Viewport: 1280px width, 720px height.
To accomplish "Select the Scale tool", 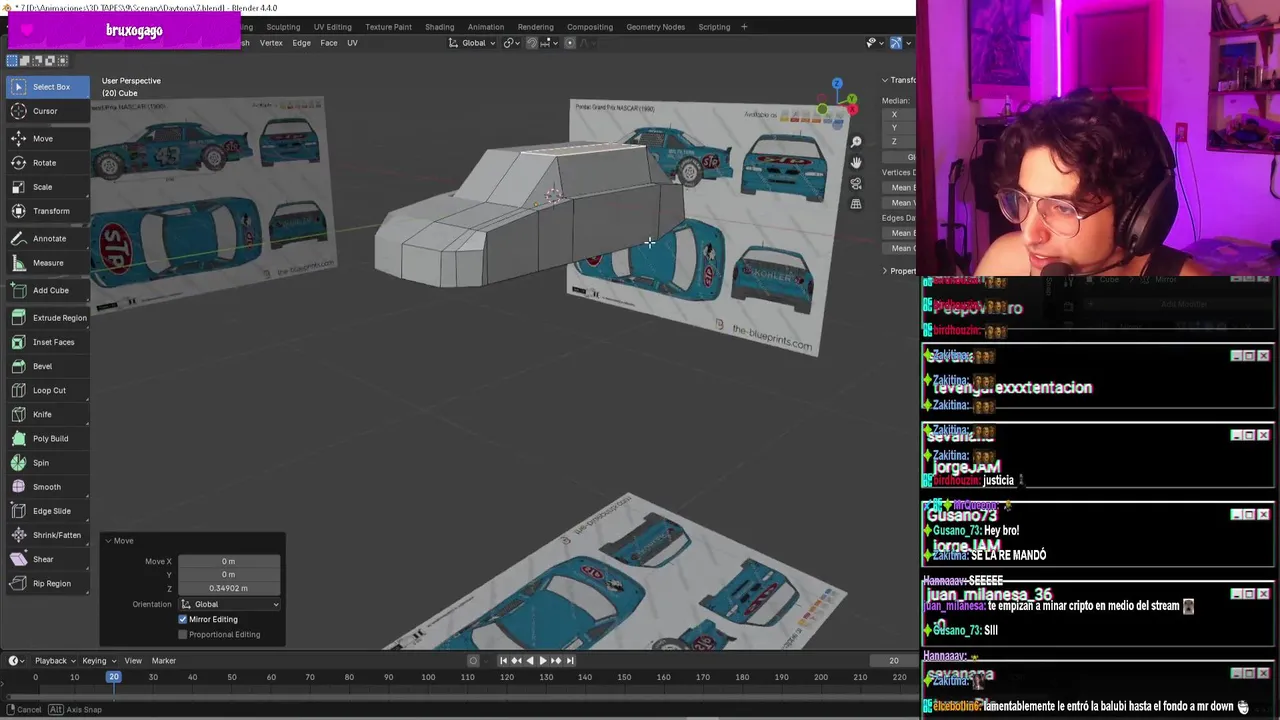I will coord(48,187).
